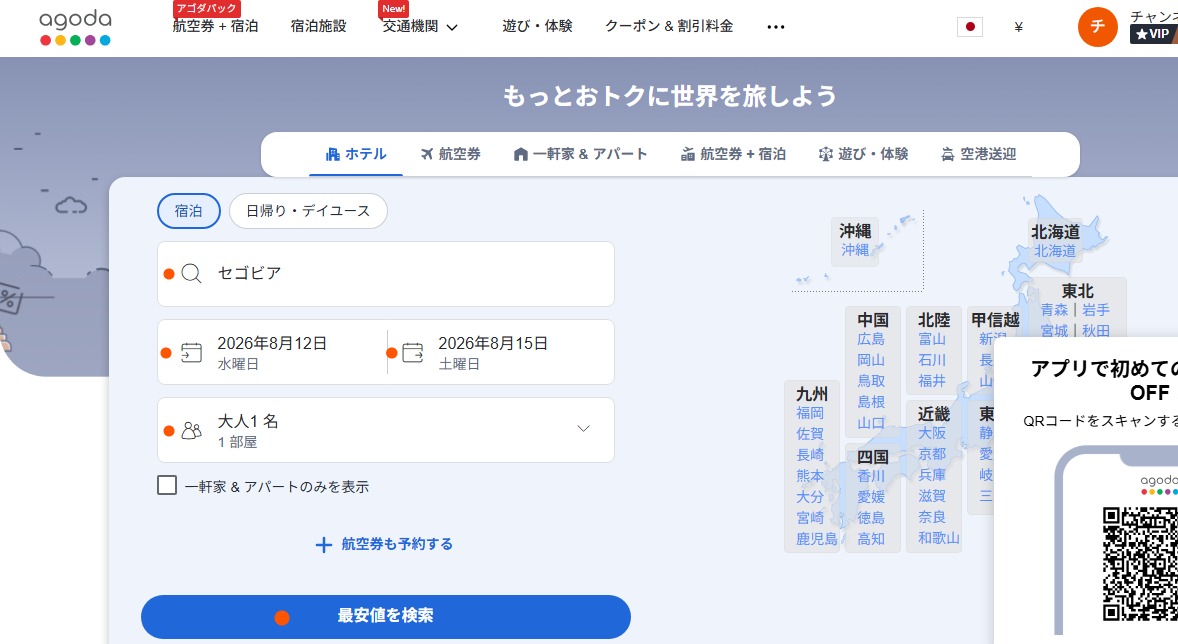Click the search magnifier icon
Screen dimensions: 1178x644
point(192,274)
